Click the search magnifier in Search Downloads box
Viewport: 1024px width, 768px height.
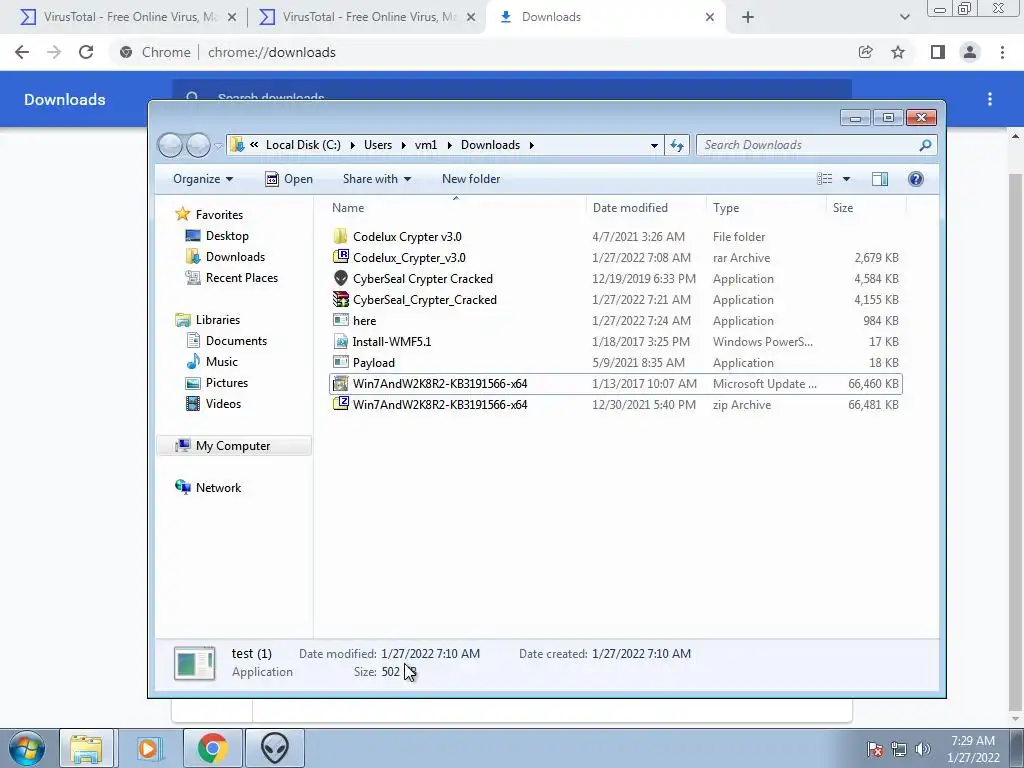pos(925,145)
